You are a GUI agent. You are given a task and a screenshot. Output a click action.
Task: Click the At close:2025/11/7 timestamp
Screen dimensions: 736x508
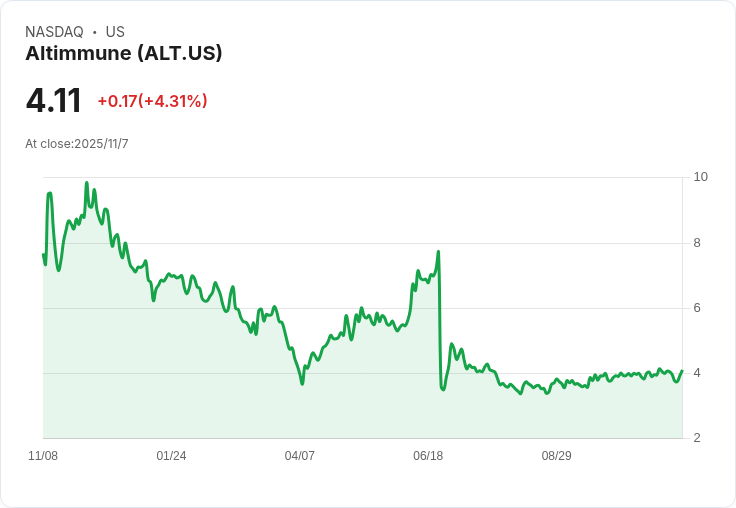[77, 144]
